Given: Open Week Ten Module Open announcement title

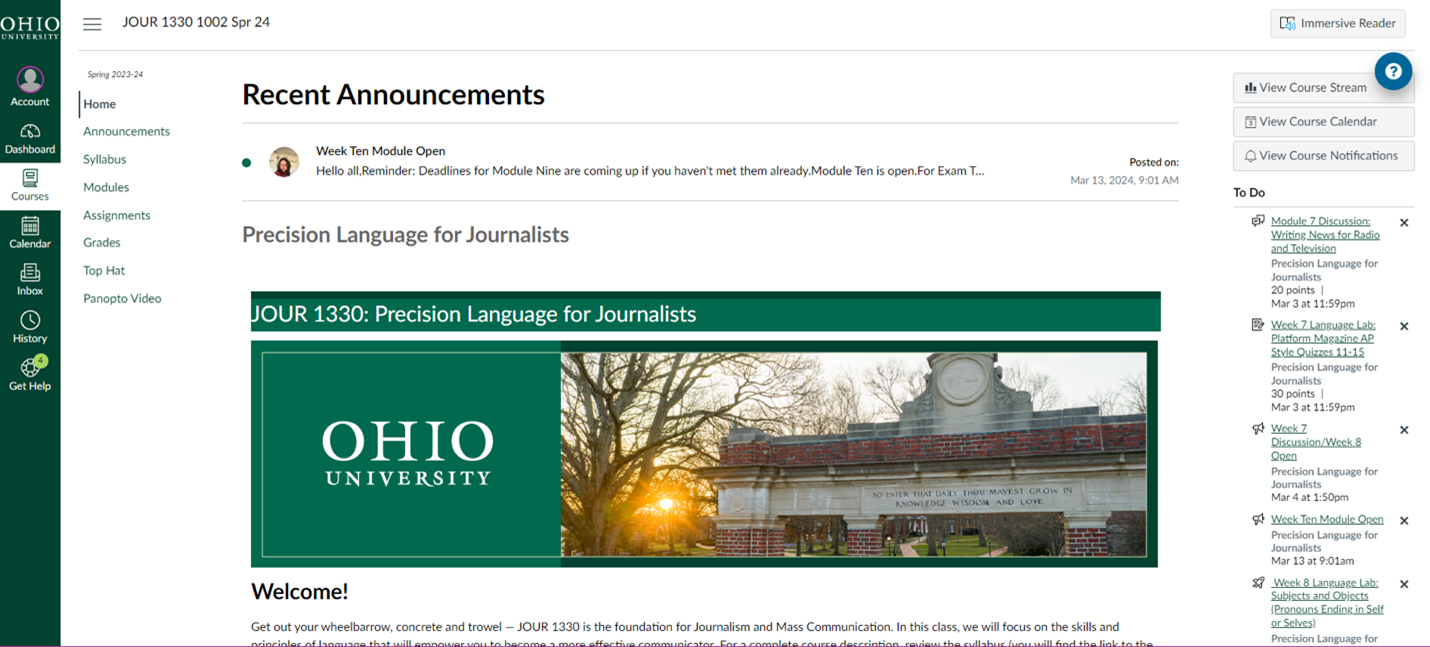Looking at the screenshot, I should [x=380, y=151].
